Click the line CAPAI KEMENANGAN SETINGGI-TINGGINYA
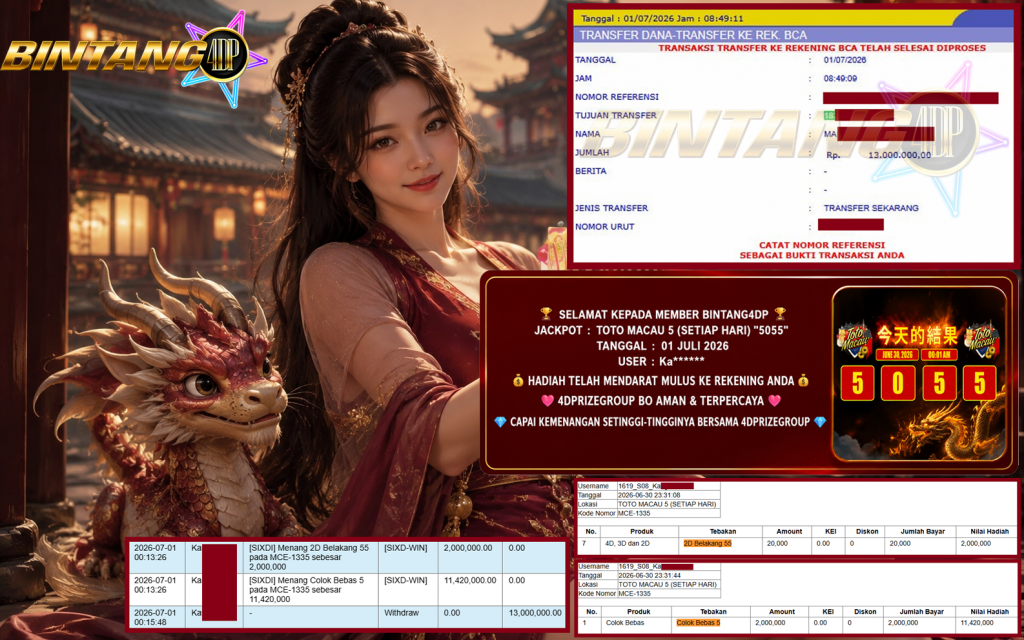1024x640 pixels. [661, 422]
